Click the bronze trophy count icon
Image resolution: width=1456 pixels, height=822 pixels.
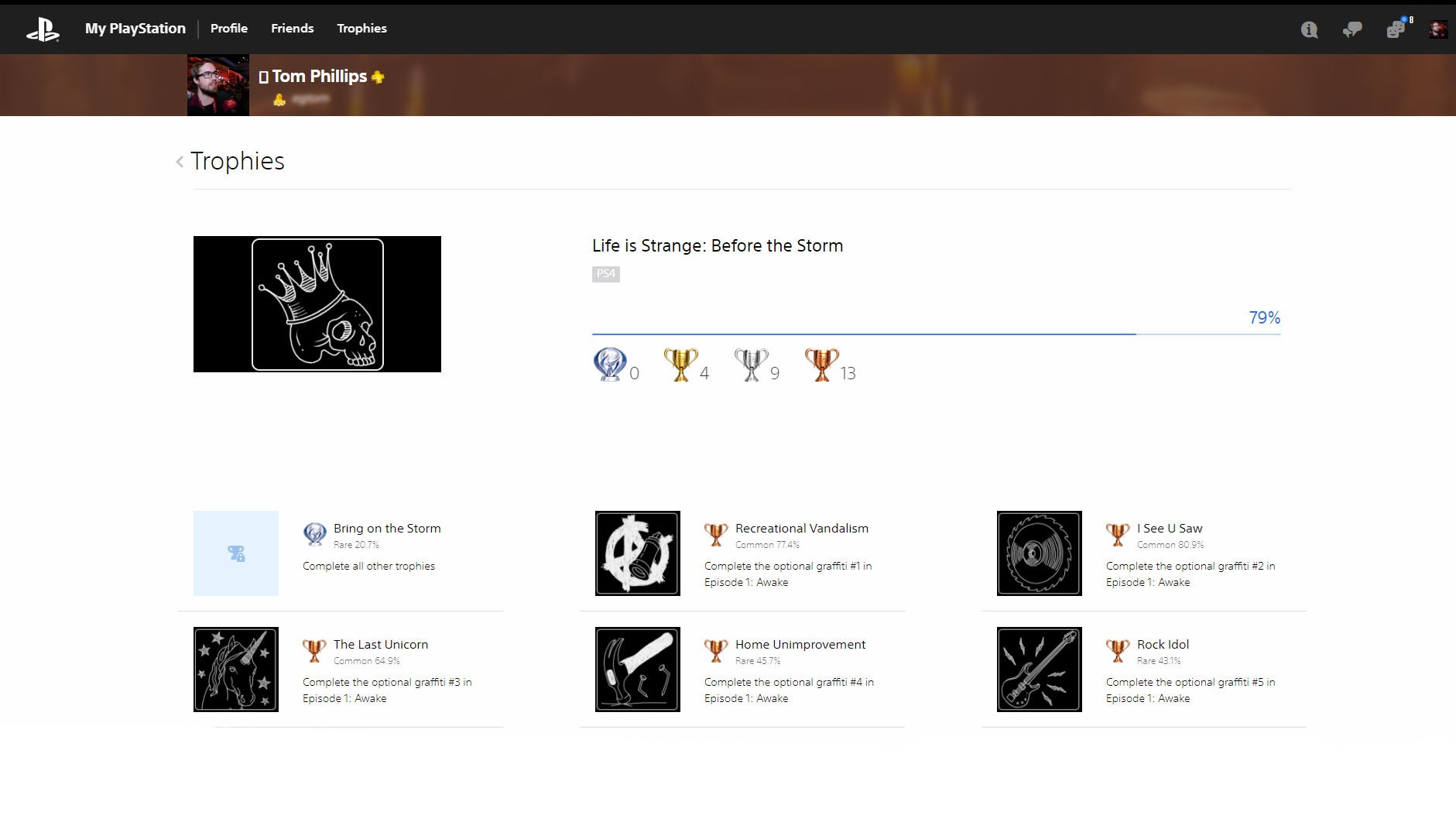[x=821, y=364]
